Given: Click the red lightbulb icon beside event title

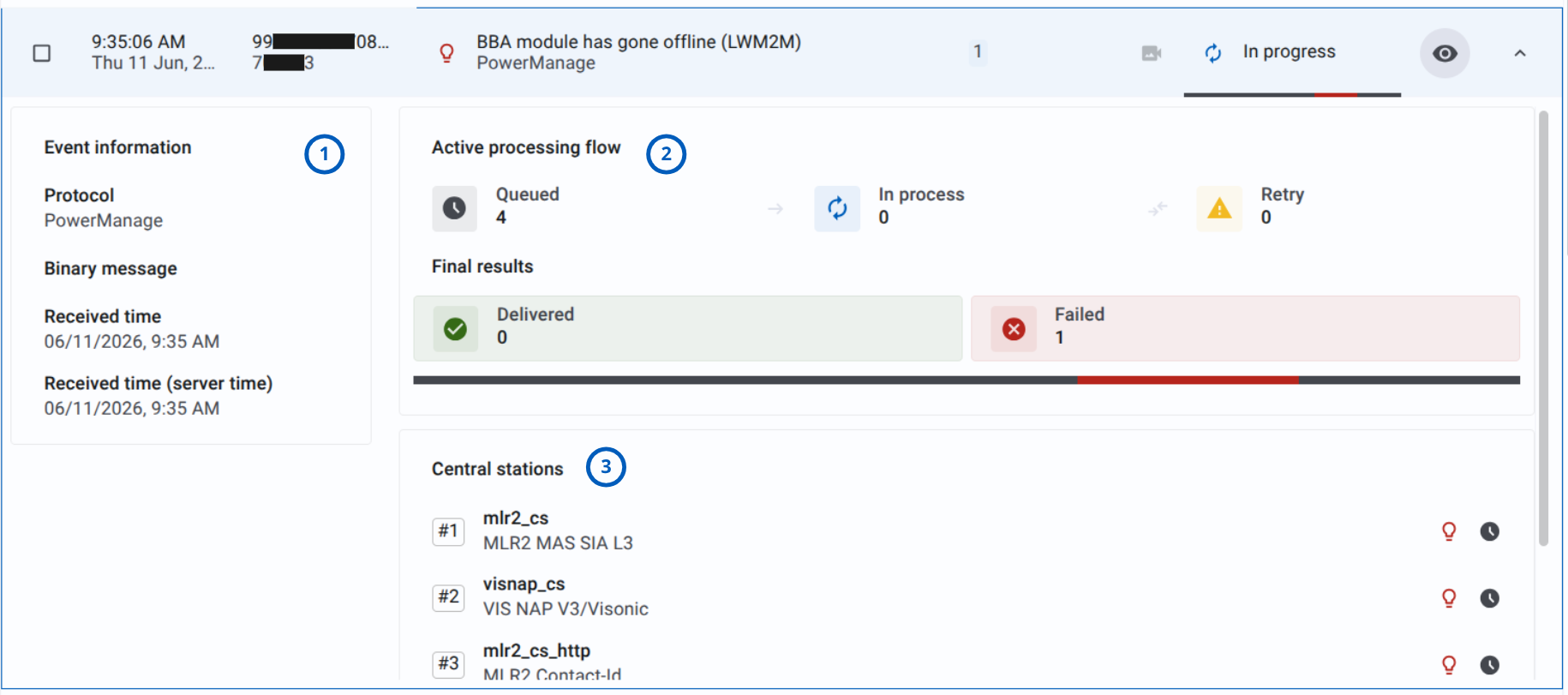Looking at the screenshot, I should click(446, 53).
